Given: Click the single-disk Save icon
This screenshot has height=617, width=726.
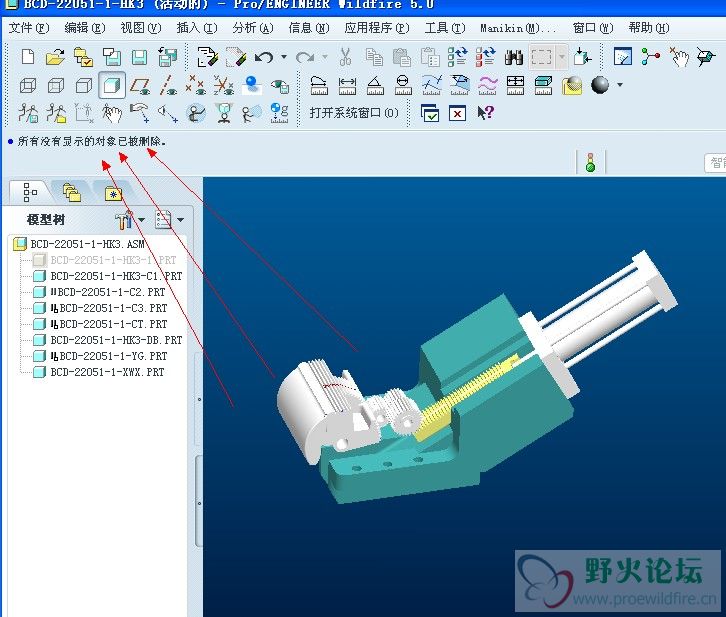Looking at the screenshot, I should [x=139, y=57].
